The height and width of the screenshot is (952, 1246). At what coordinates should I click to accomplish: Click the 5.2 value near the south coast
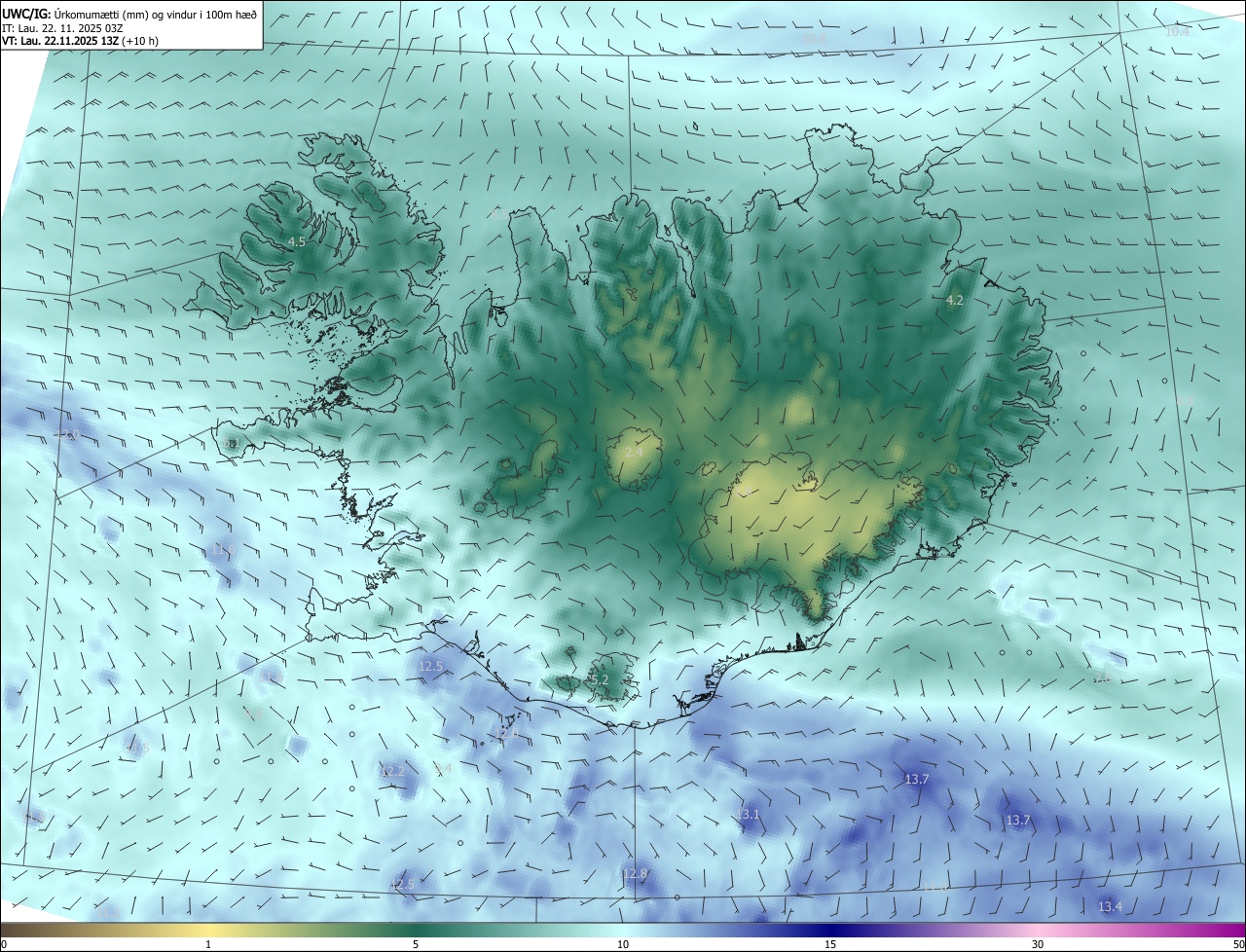pyautogui.click(x=600, y=679)
